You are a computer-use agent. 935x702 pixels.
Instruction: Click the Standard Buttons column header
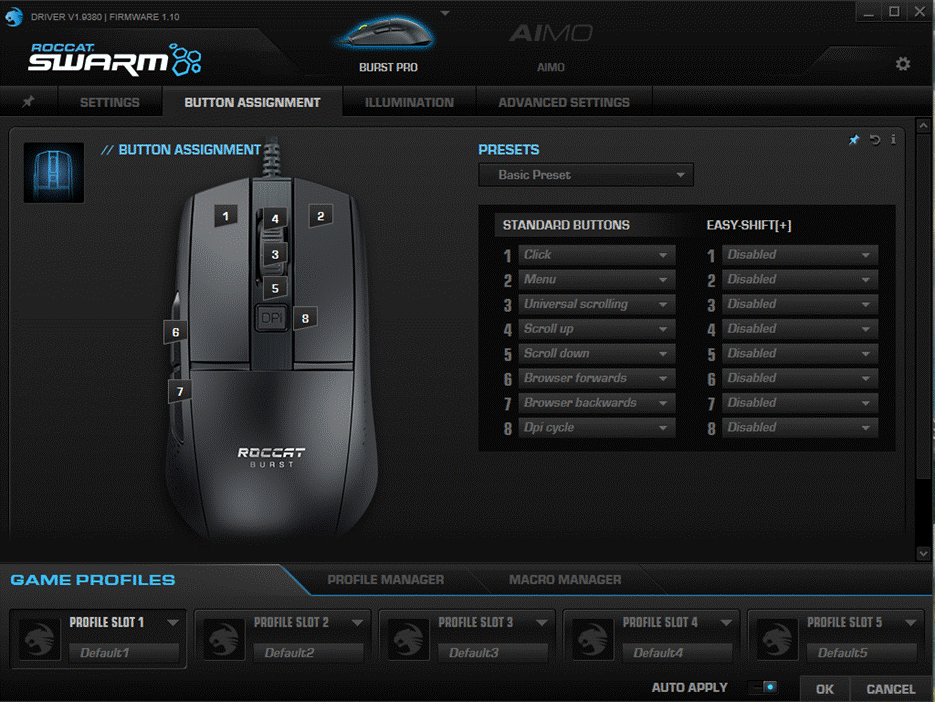566,225
